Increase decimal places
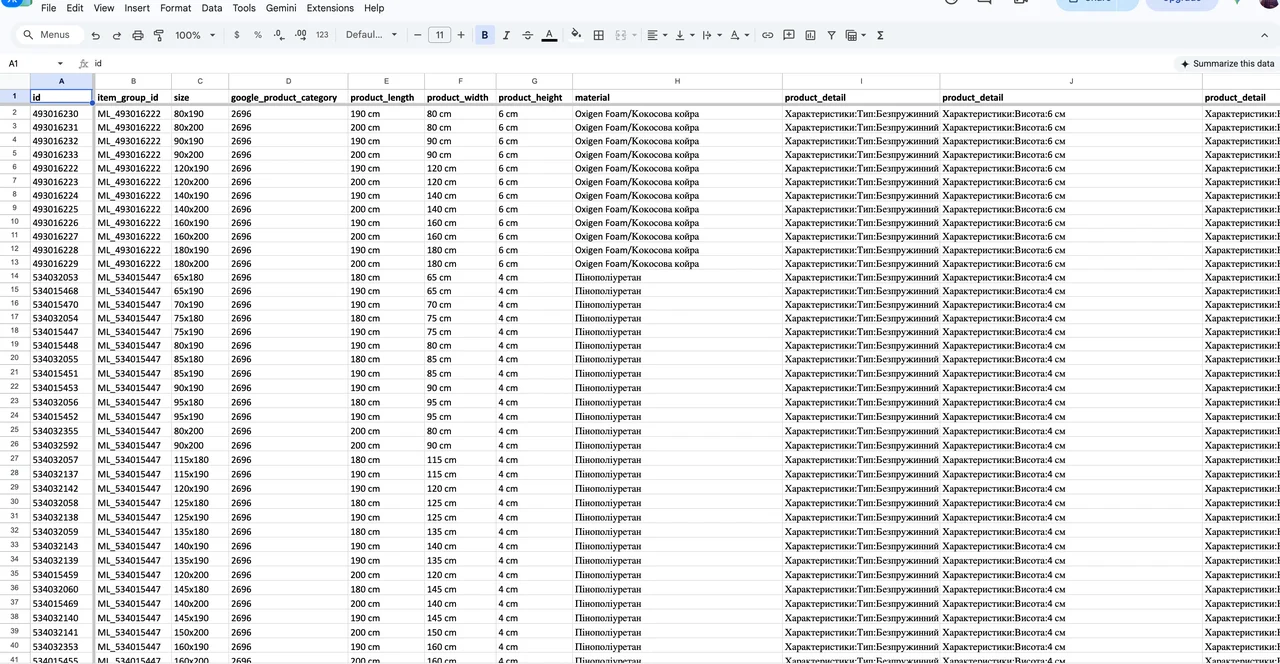 click(301, 35)
